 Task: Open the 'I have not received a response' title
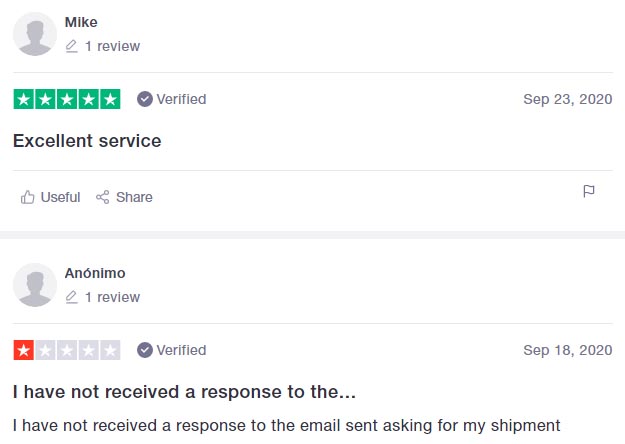pyautogui.click(x=184, y=392)
